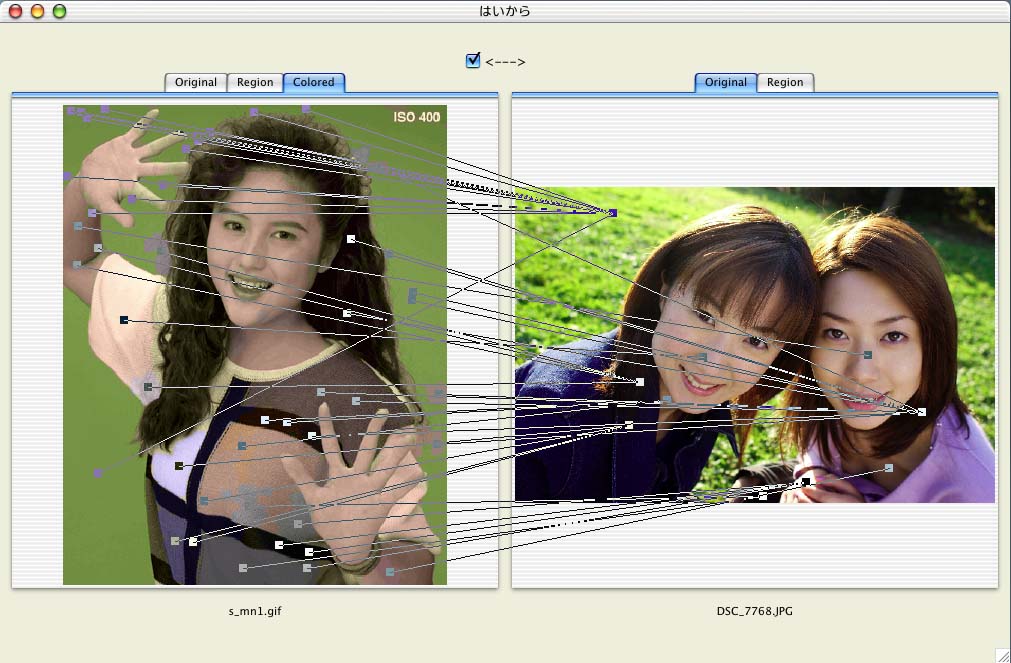Select the Region tab in right panel
This screenshot has width=1011, height=663.
point(785,82)
